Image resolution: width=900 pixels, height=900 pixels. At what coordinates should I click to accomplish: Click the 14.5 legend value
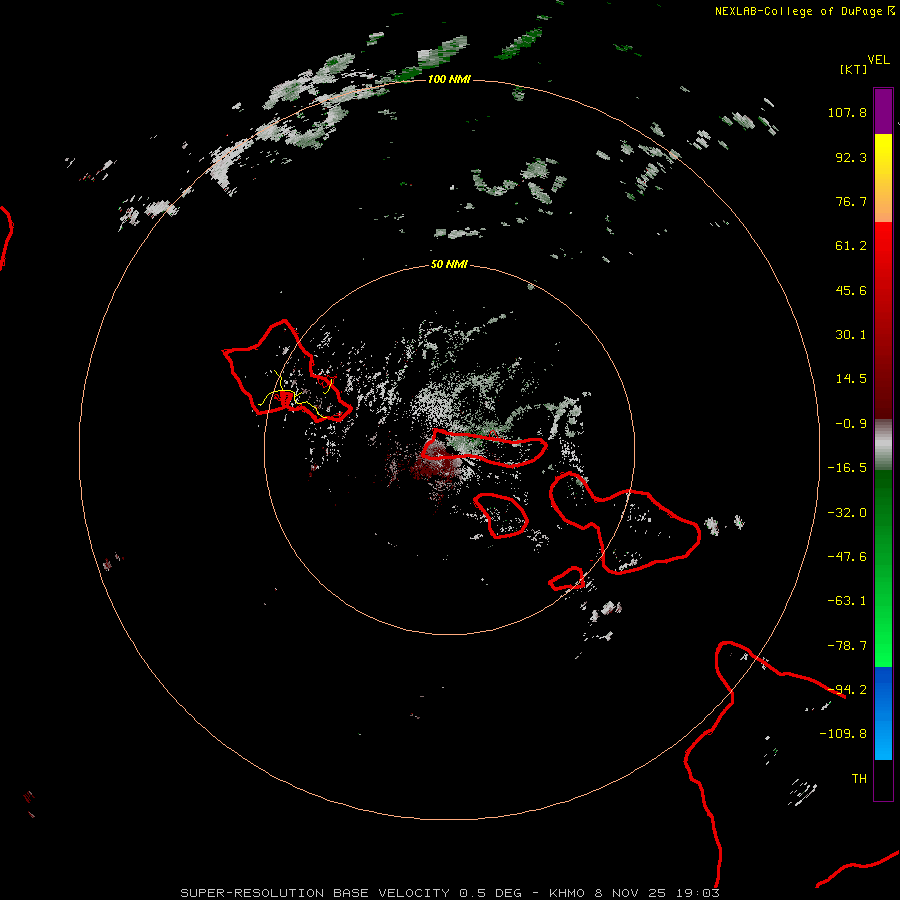click(851, 379)
